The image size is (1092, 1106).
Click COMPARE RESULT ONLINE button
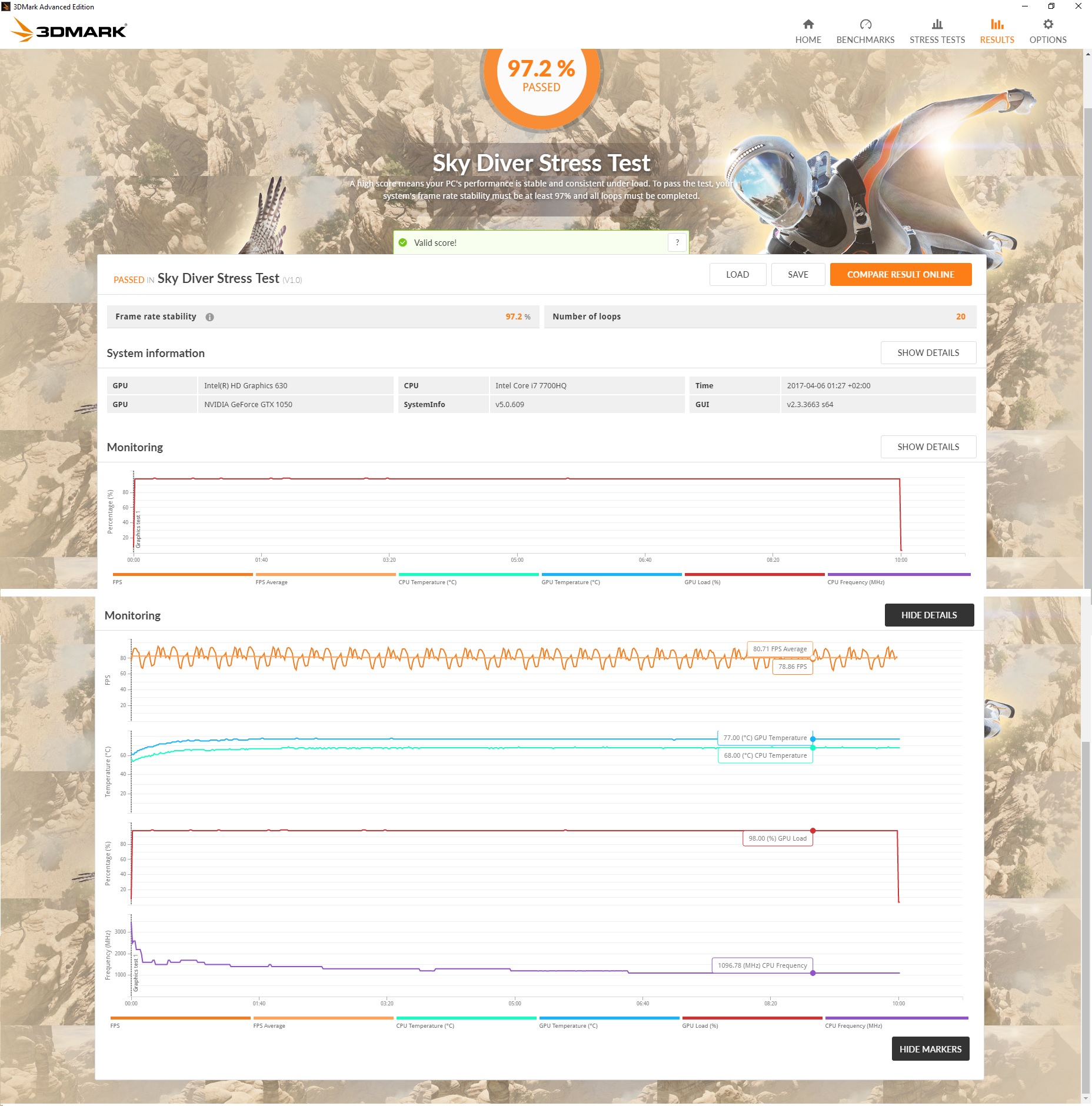[x=900, y=275]
